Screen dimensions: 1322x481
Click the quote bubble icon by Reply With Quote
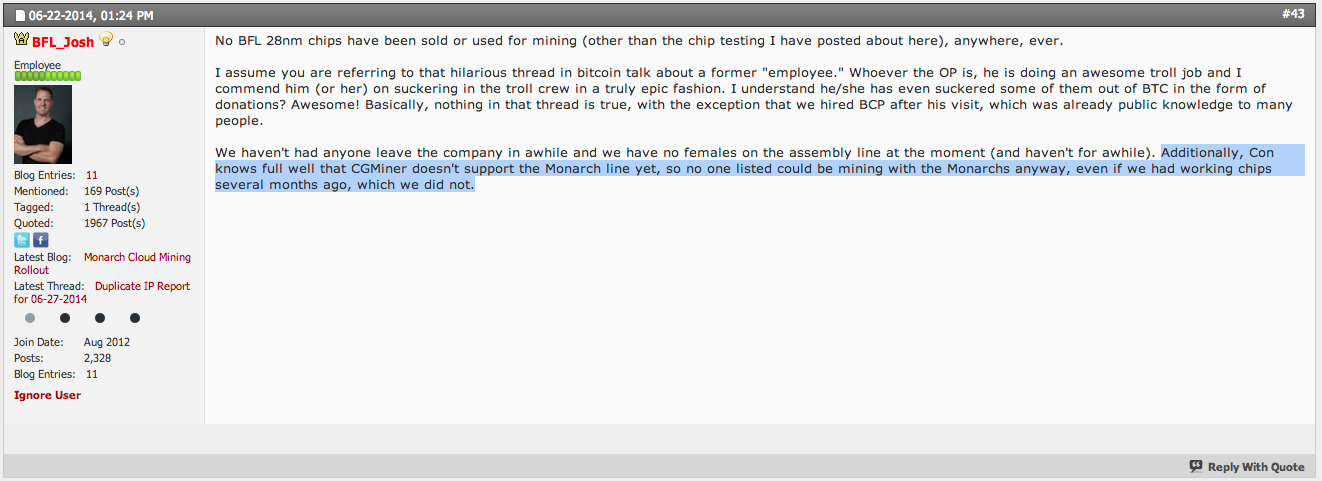[1195, 467]
